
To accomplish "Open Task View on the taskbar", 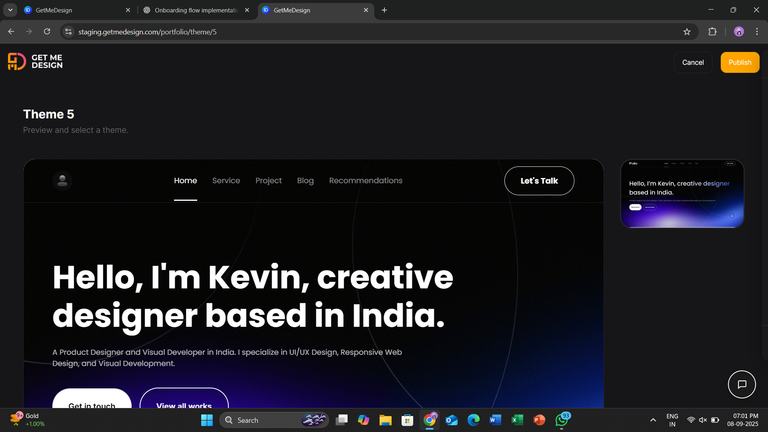I will click(x=341, y=420).
